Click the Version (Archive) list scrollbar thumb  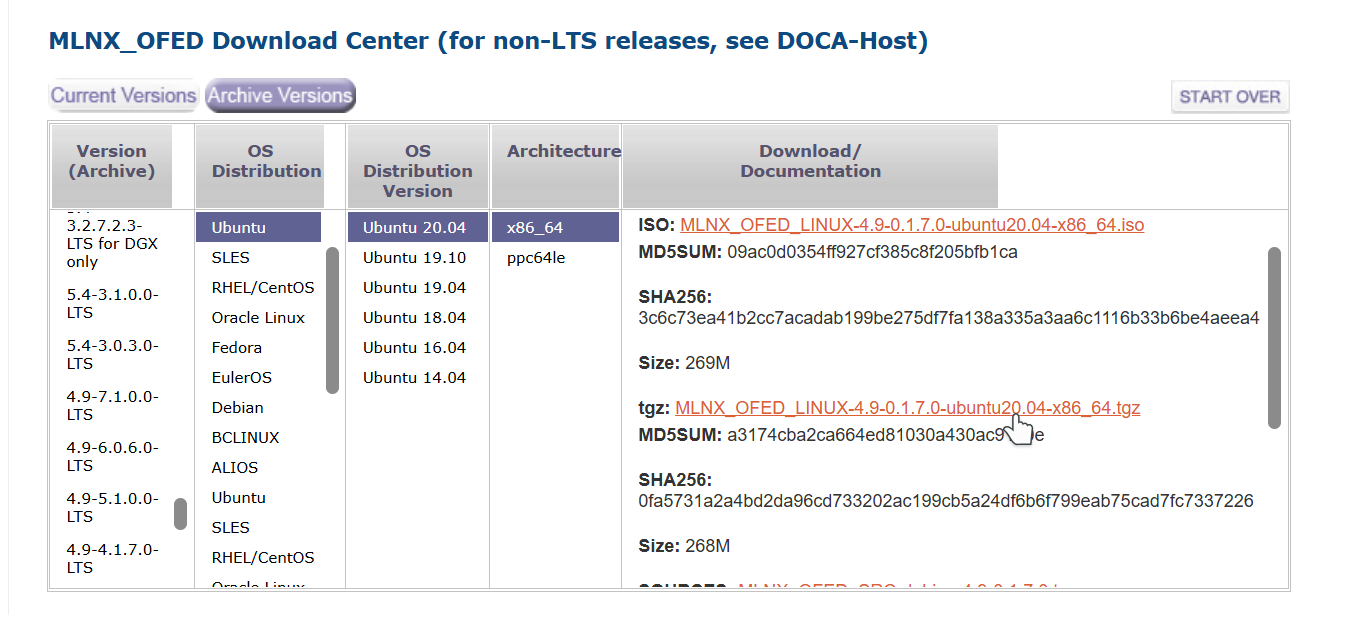click(180, 514)
